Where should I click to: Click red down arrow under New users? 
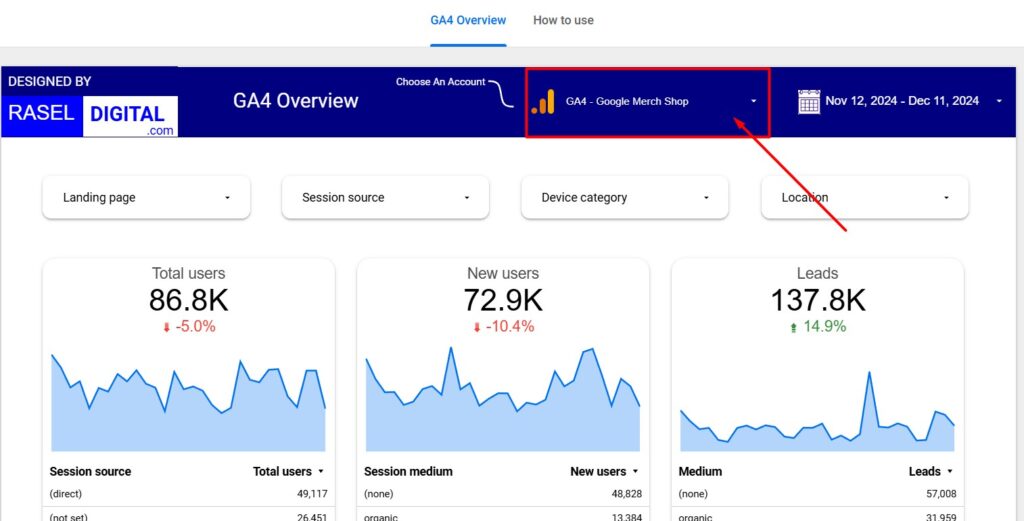coord(478,327)
